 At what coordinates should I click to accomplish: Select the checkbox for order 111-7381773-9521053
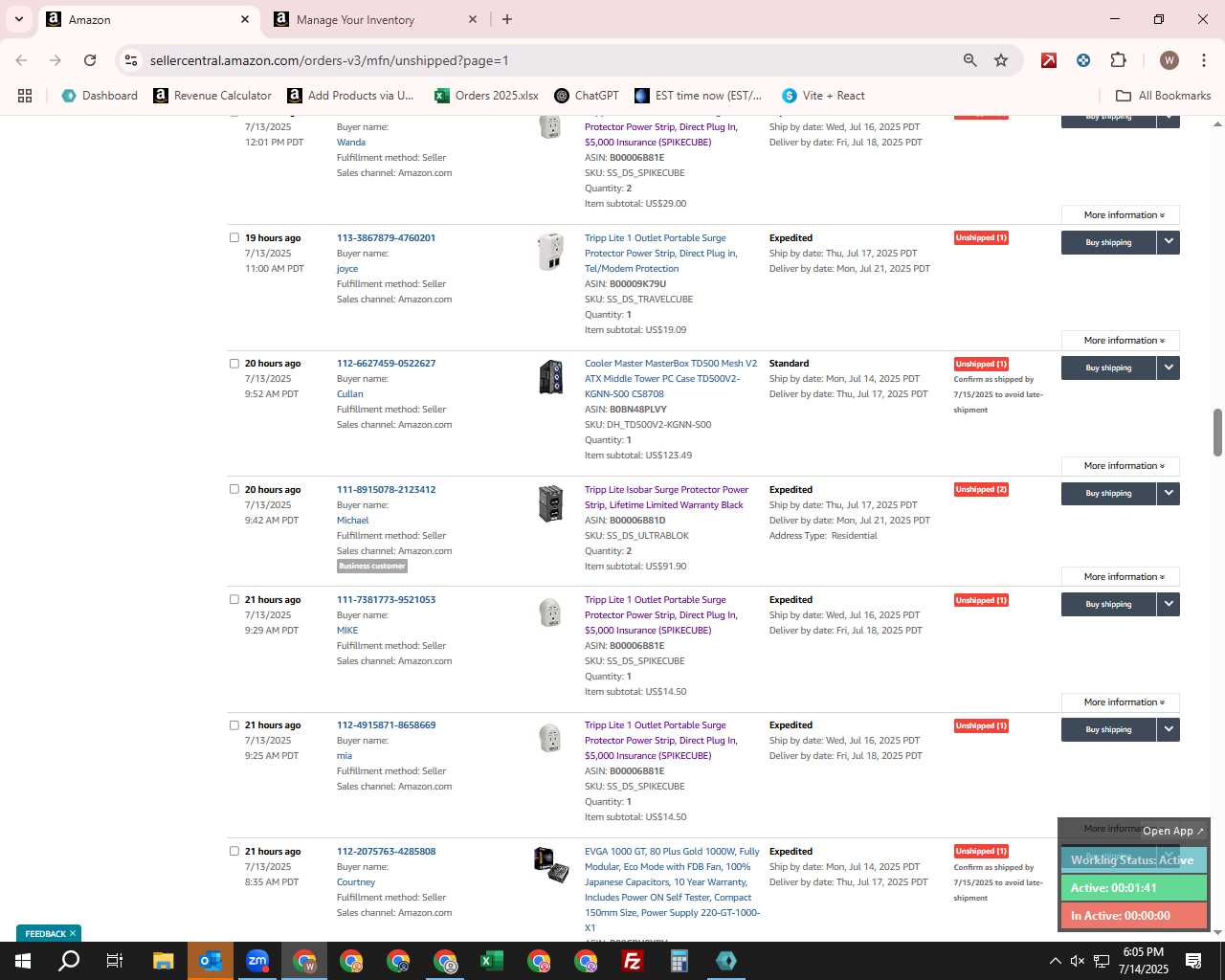[234, 599]
